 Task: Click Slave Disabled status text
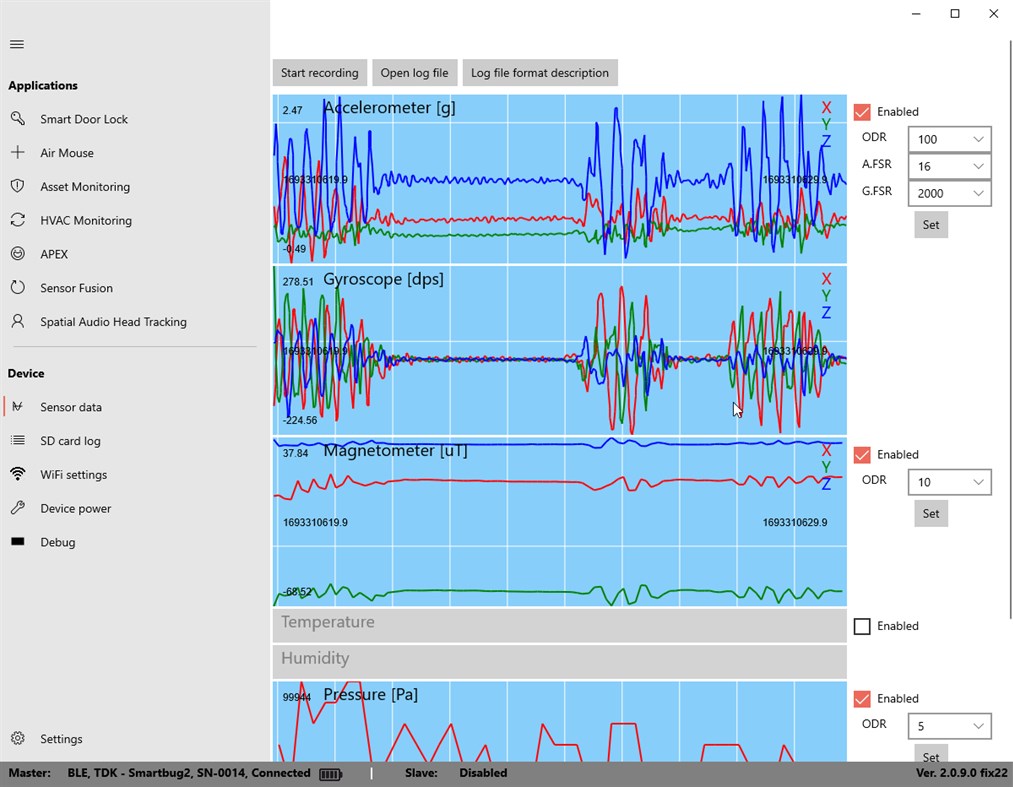[x=456, y=773]
